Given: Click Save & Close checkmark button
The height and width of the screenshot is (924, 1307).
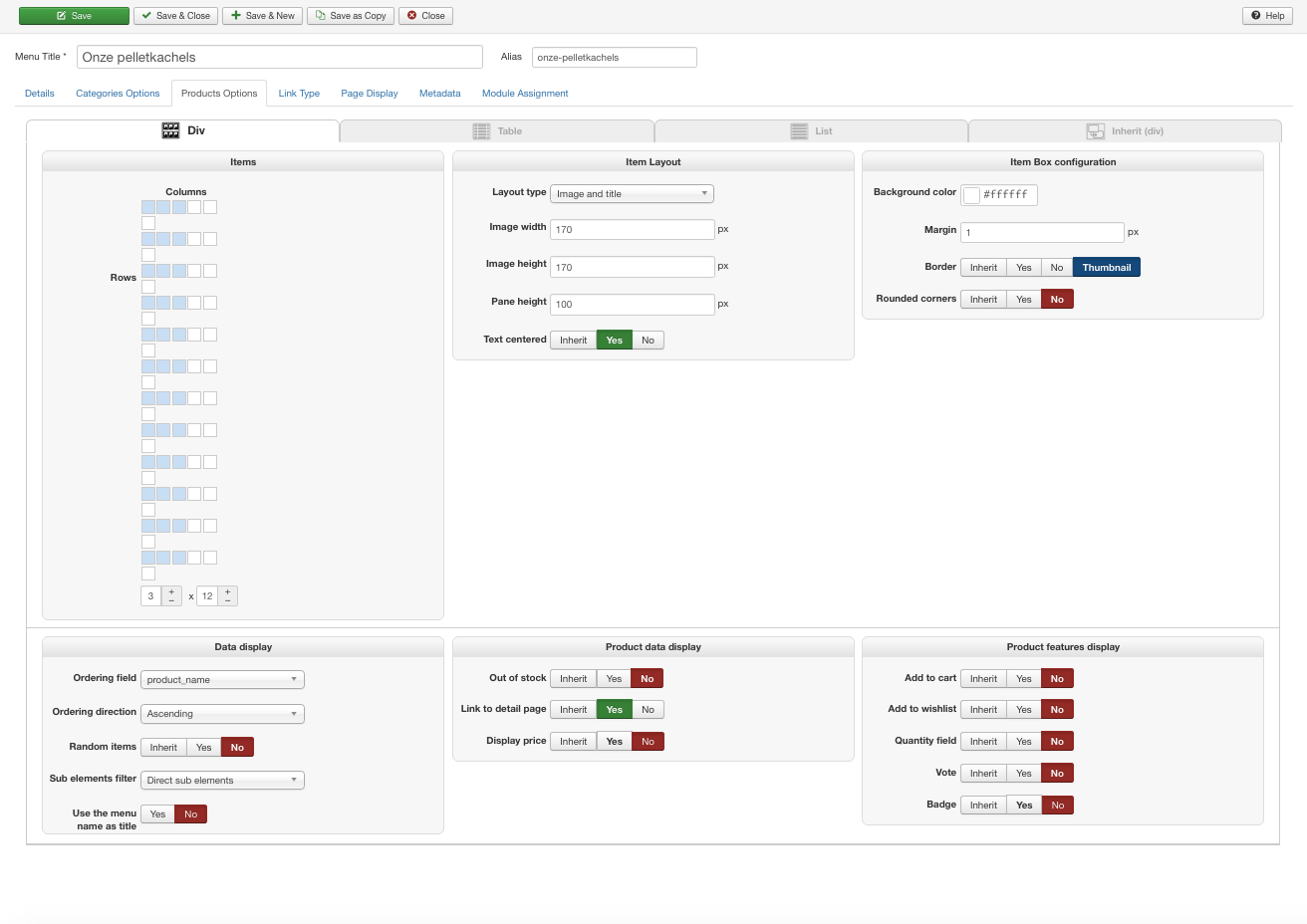Looking at the screenshot, I should pyautogui.click(x=175, y=16).
